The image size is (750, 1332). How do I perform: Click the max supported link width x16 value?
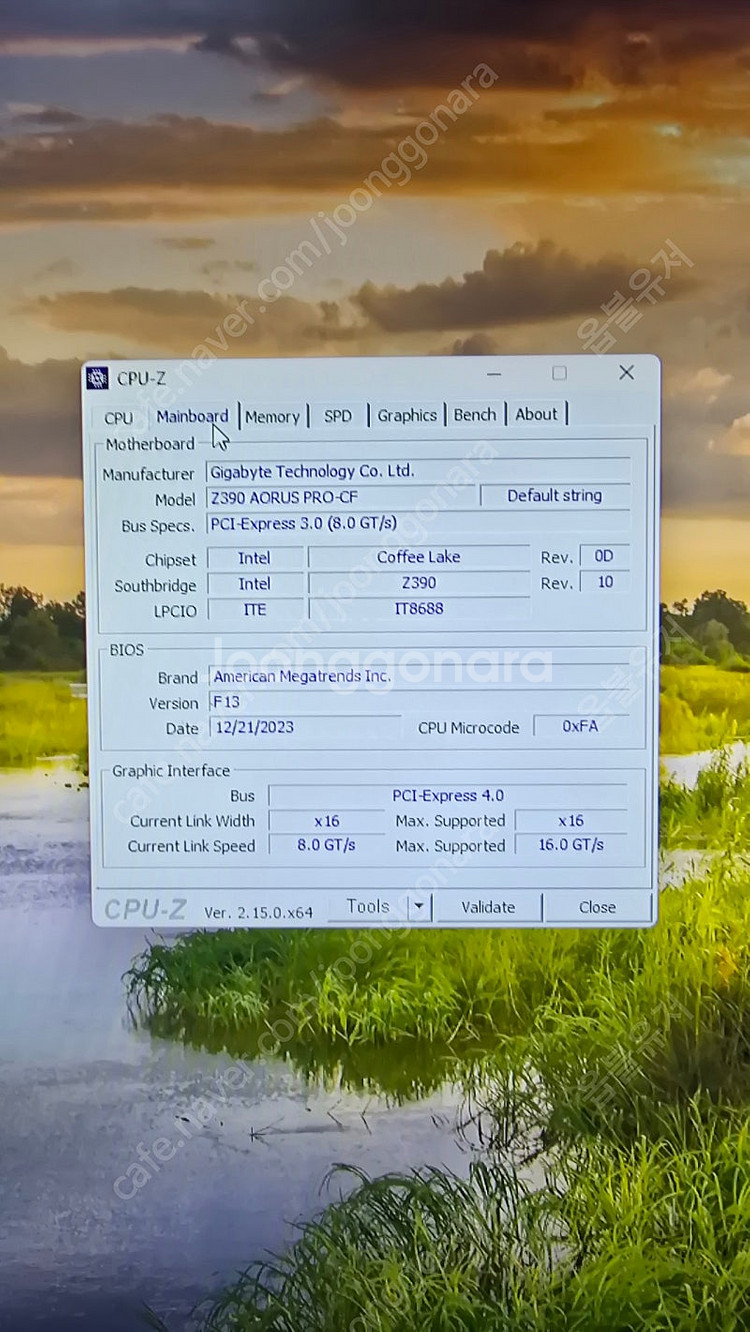point(571,820)
